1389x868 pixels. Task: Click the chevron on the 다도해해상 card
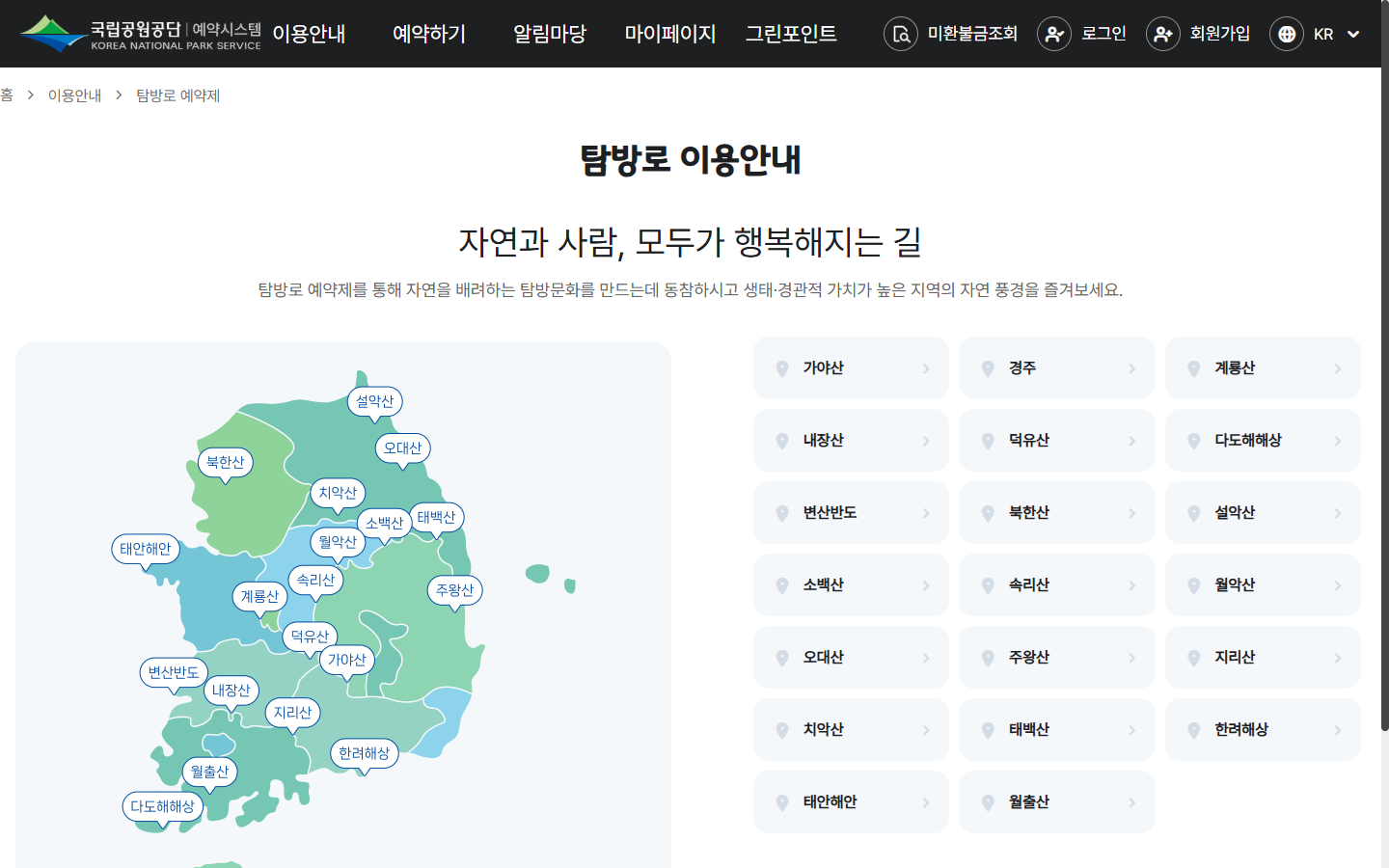pyautogui.click(x=1337, y=441)
